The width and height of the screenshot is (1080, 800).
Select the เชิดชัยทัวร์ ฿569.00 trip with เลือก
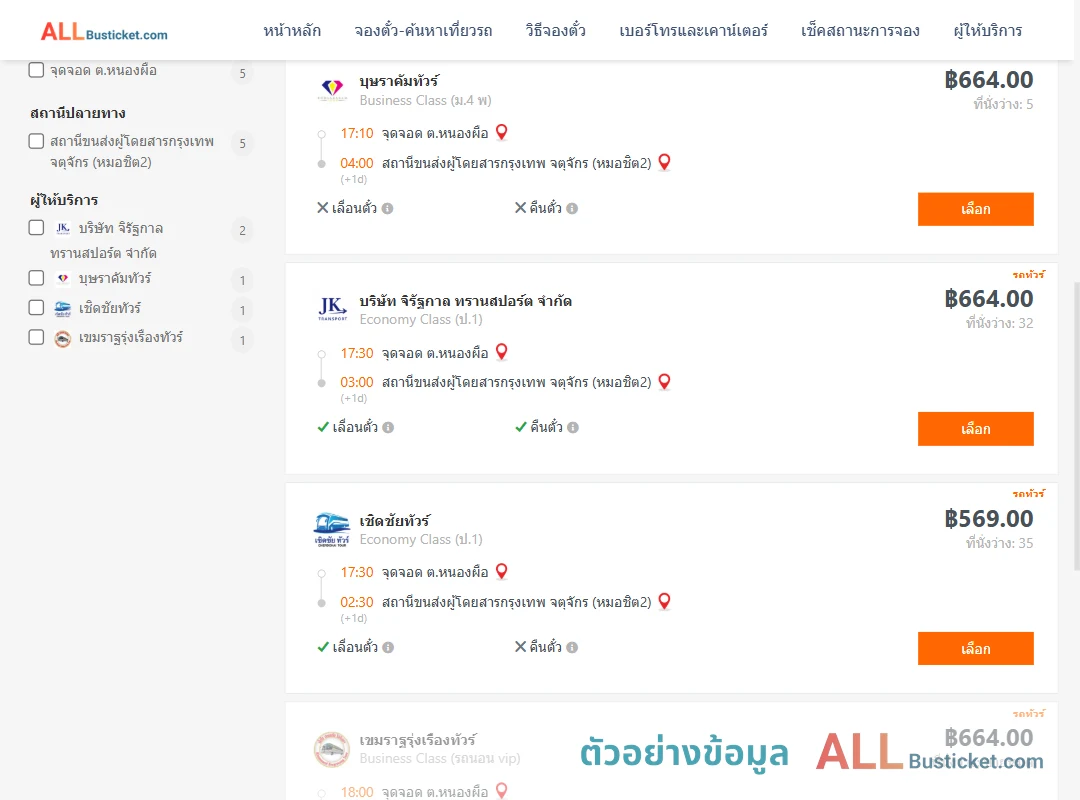point(975,648)
